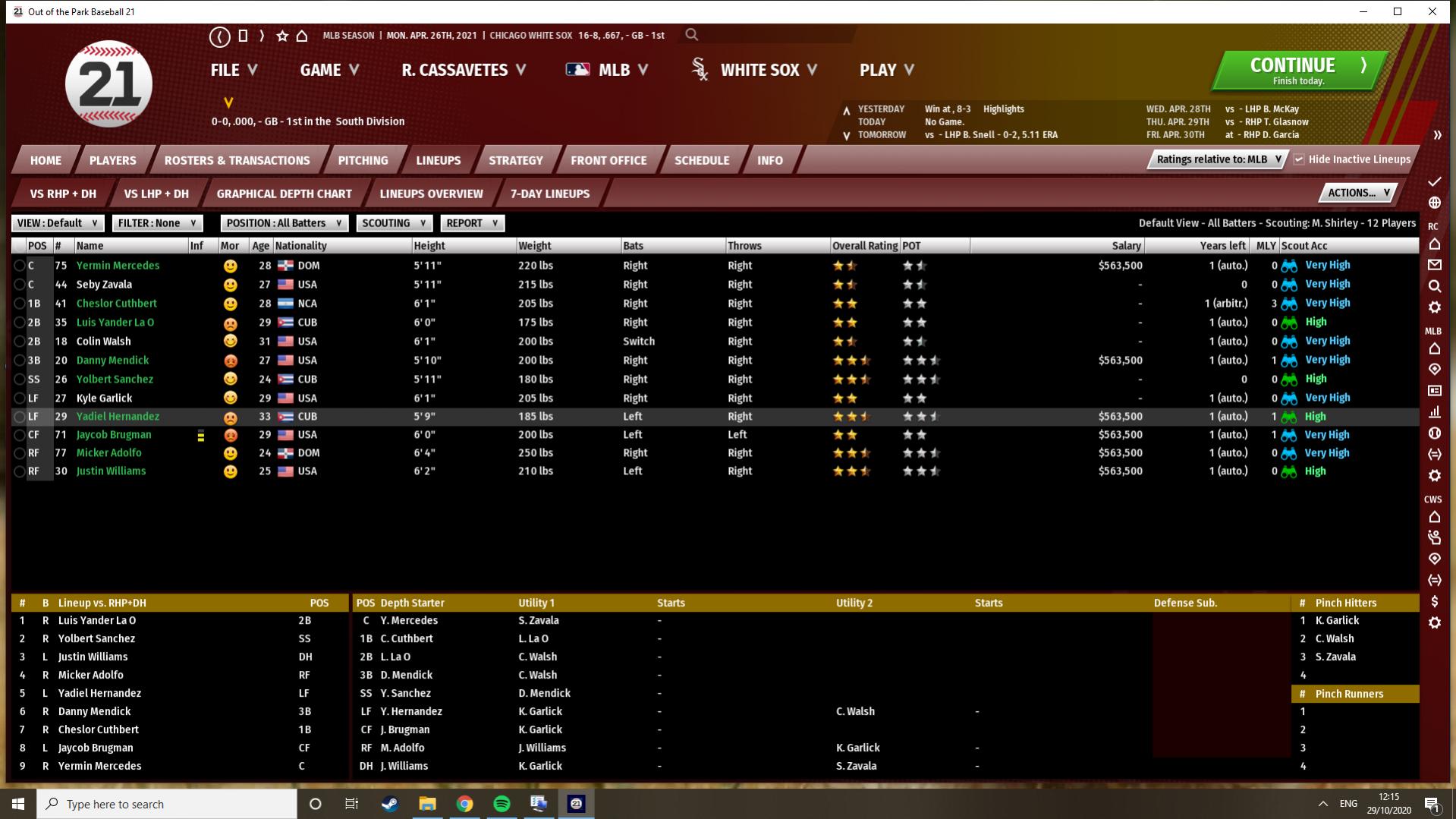Open the GRAPHICAL DEPTH CHART tab
This screenshot has height=819, width=1456.
pyautogui.click(x=284, y=194)
